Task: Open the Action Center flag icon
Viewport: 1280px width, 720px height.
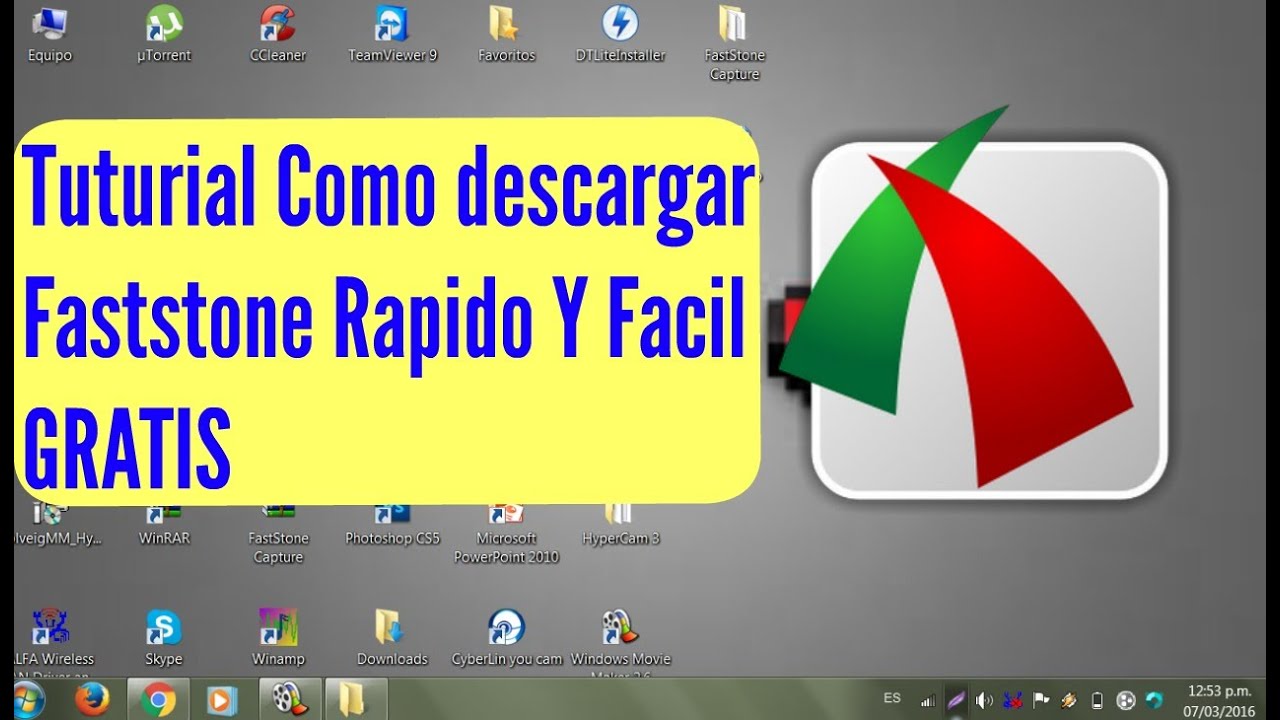Action: (1040, 700)
